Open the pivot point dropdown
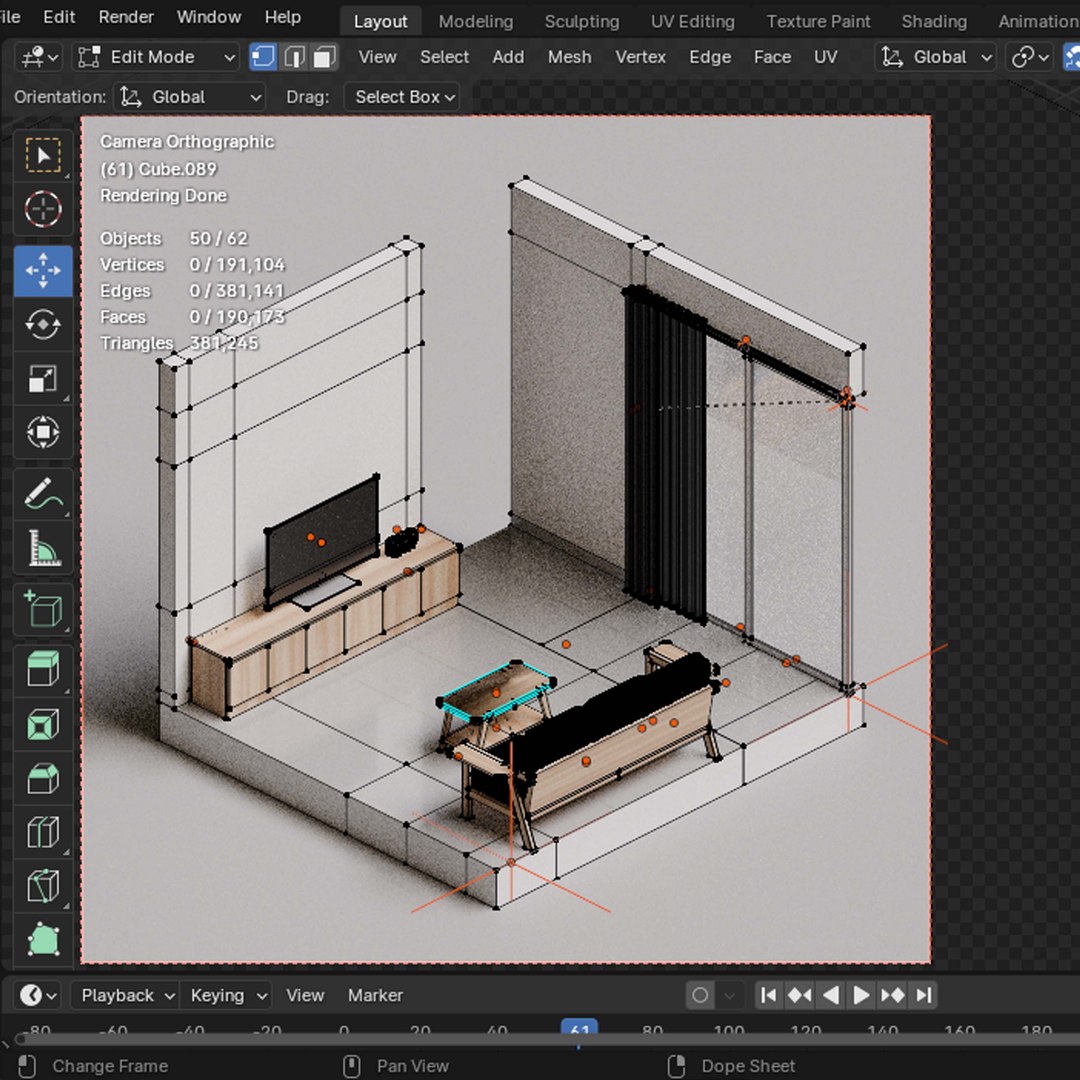 click(1030, 57)
